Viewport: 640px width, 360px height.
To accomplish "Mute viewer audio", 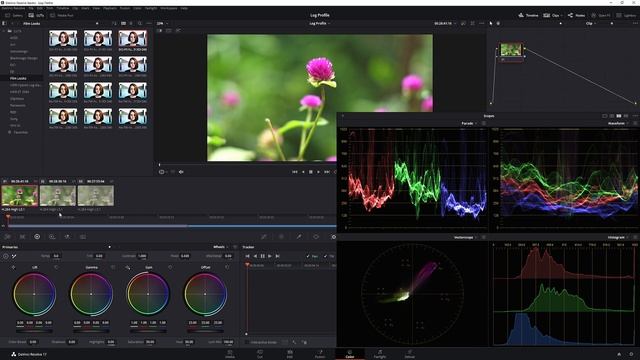I will tap(181, 172).
